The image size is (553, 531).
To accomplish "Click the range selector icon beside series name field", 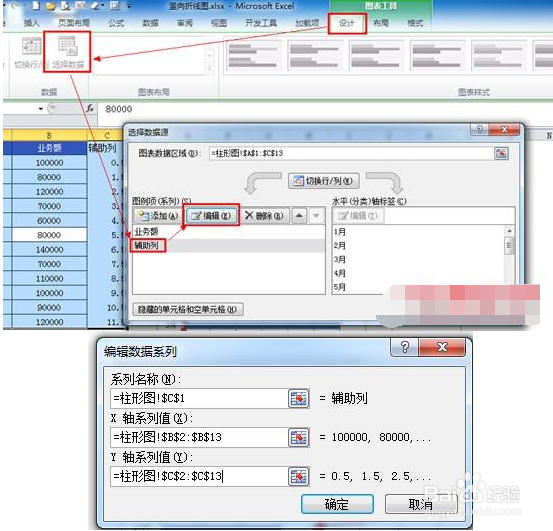I will pyautogui.click(x=299, y=398).
